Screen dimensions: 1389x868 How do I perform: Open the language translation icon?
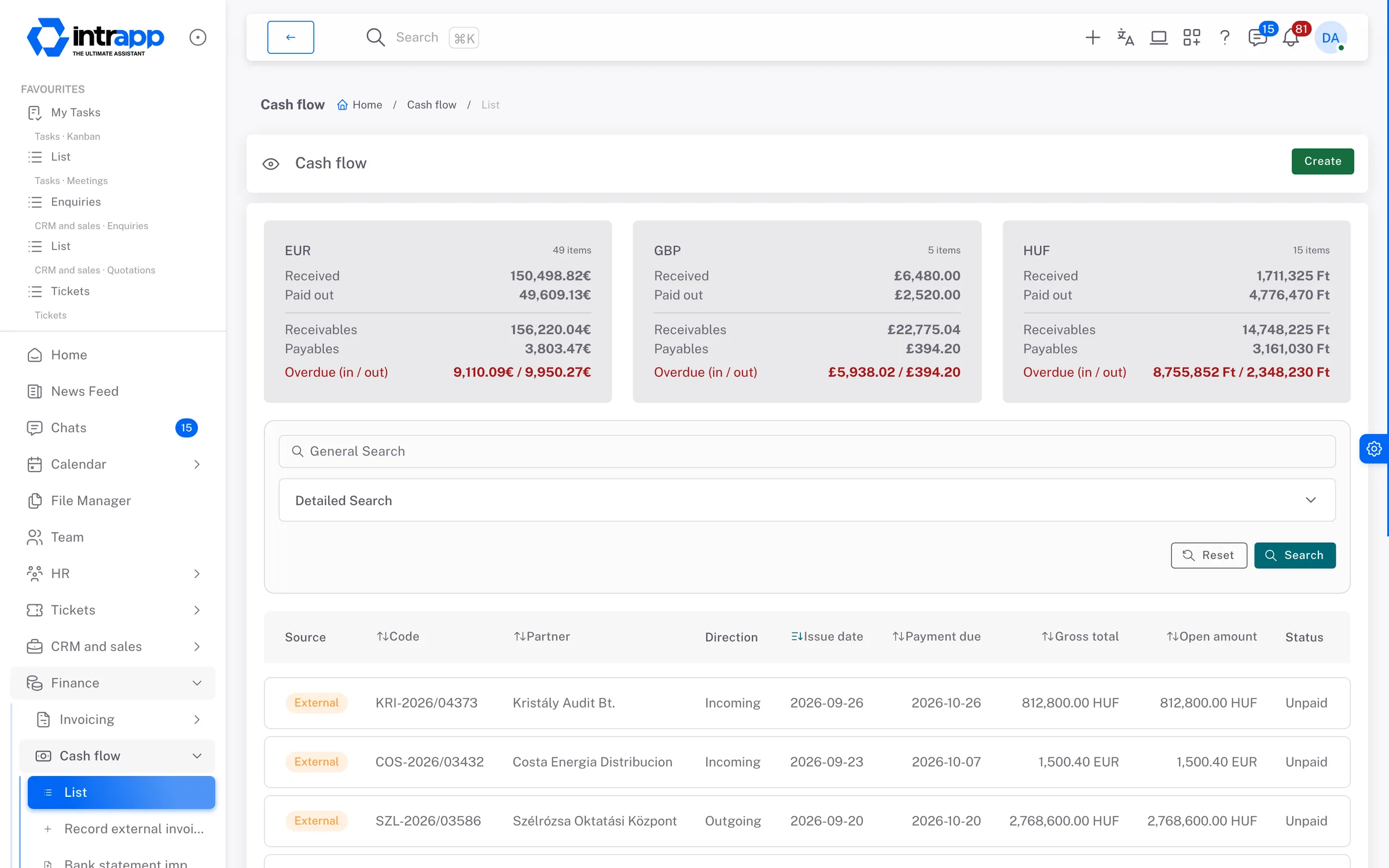[x=1125, y=38]
